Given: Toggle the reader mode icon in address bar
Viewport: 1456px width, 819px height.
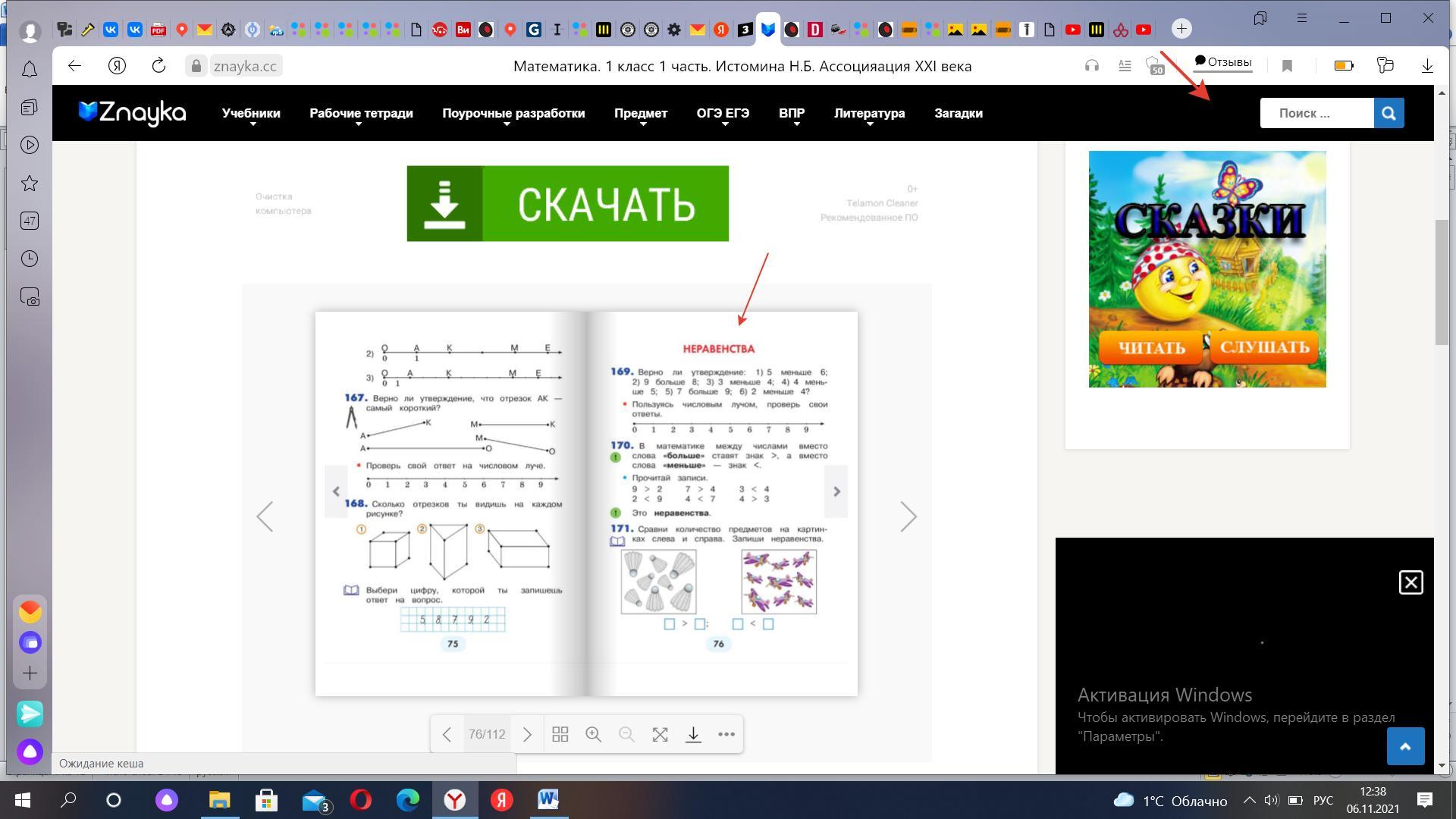Looking at the screenshot, I should [x=1125, y=66].
